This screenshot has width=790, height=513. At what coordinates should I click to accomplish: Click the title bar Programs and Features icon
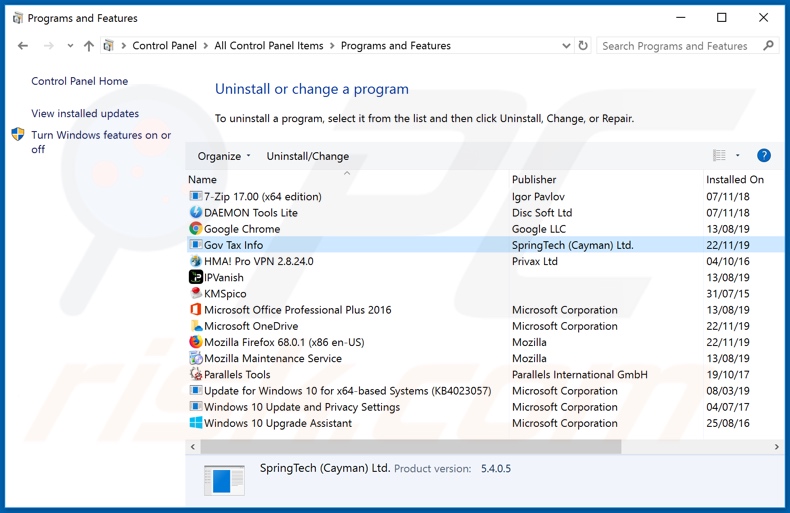point(18,18)
